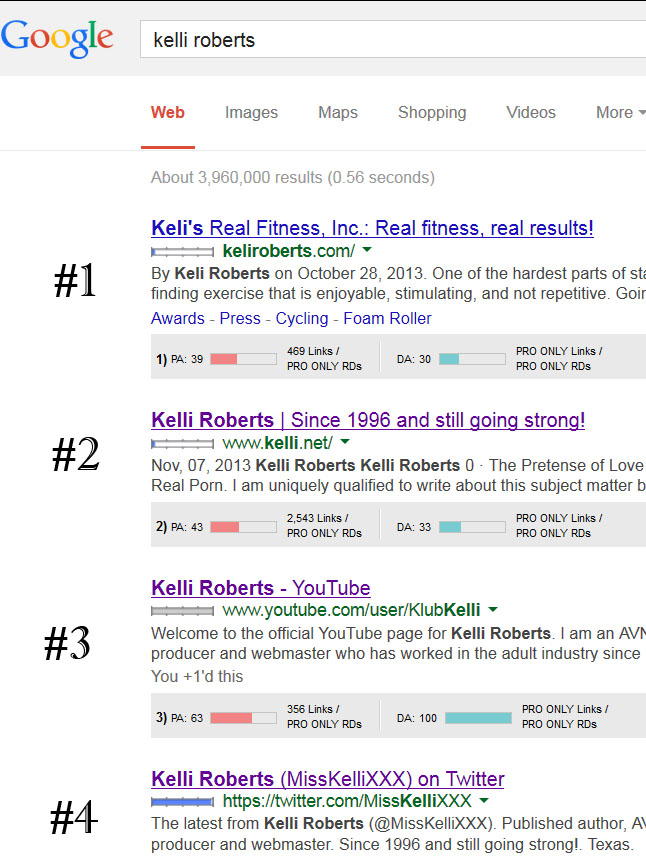This screenshot has width=646, height=859.
Task: Expand the arrow next to youtube.com/user/KlubKelli
Action: pos(493,609)
